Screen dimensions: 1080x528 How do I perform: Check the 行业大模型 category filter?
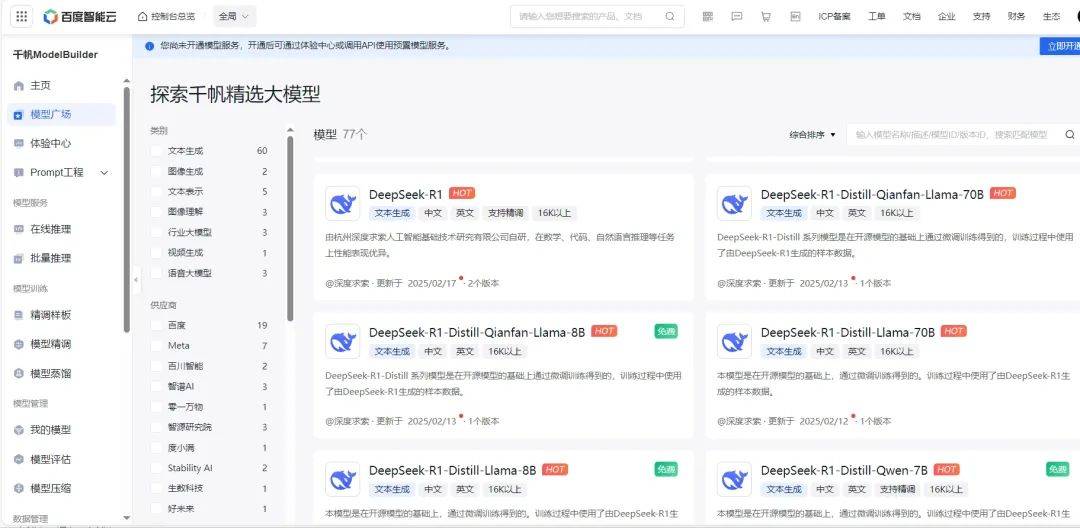coord(156,233)
